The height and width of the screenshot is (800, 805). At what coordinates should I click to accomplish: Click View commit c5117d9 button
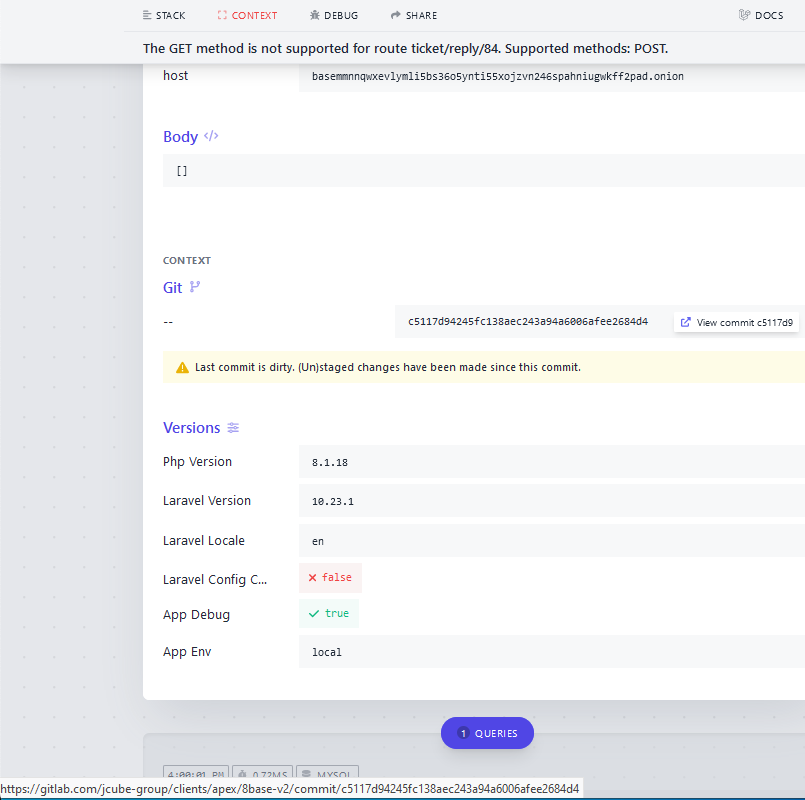[x=736, y=322]
